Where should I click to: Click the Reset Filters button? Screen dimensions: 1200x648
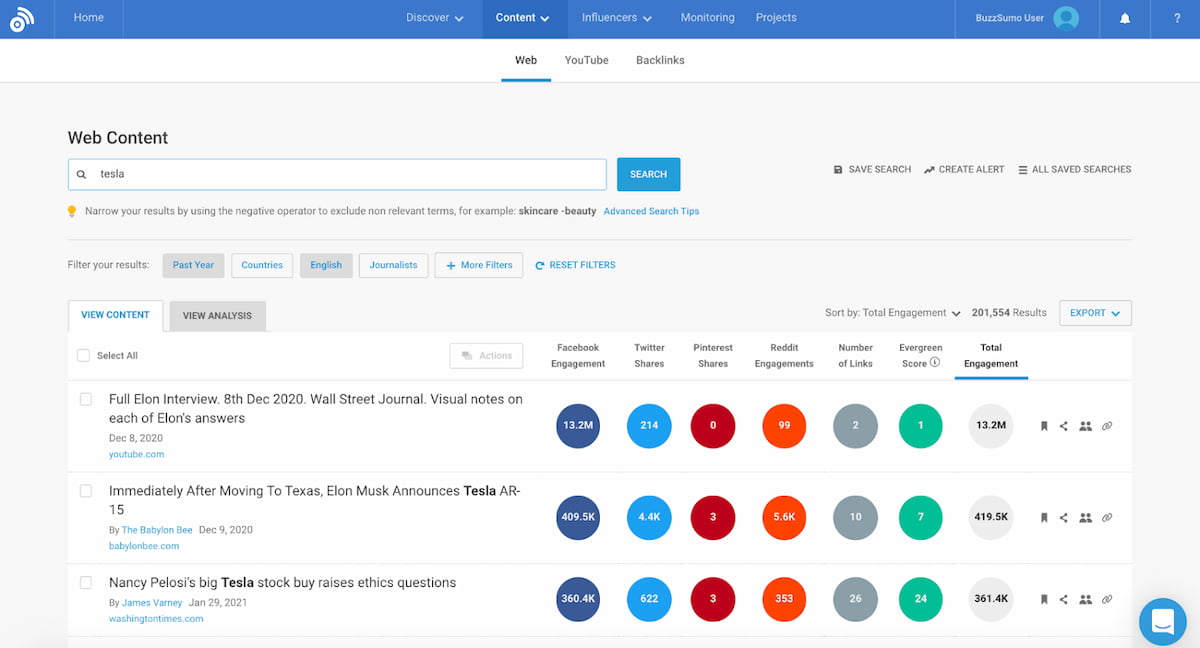[x=575, y=265]
